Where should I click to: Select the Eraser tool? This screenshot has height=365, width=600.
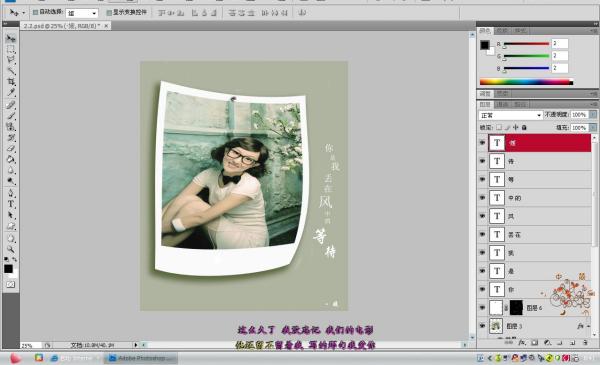click(x=10, y=148)
